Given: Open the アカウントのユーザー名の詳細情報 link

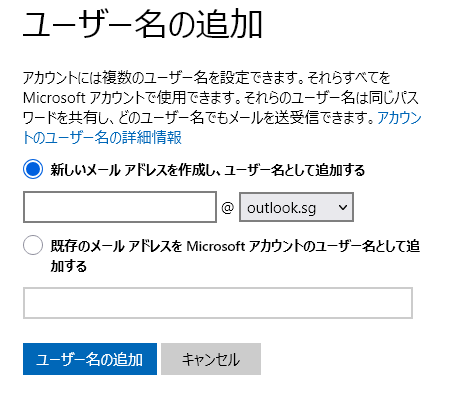Looking at the screenshot, I should tap(102, 137).
